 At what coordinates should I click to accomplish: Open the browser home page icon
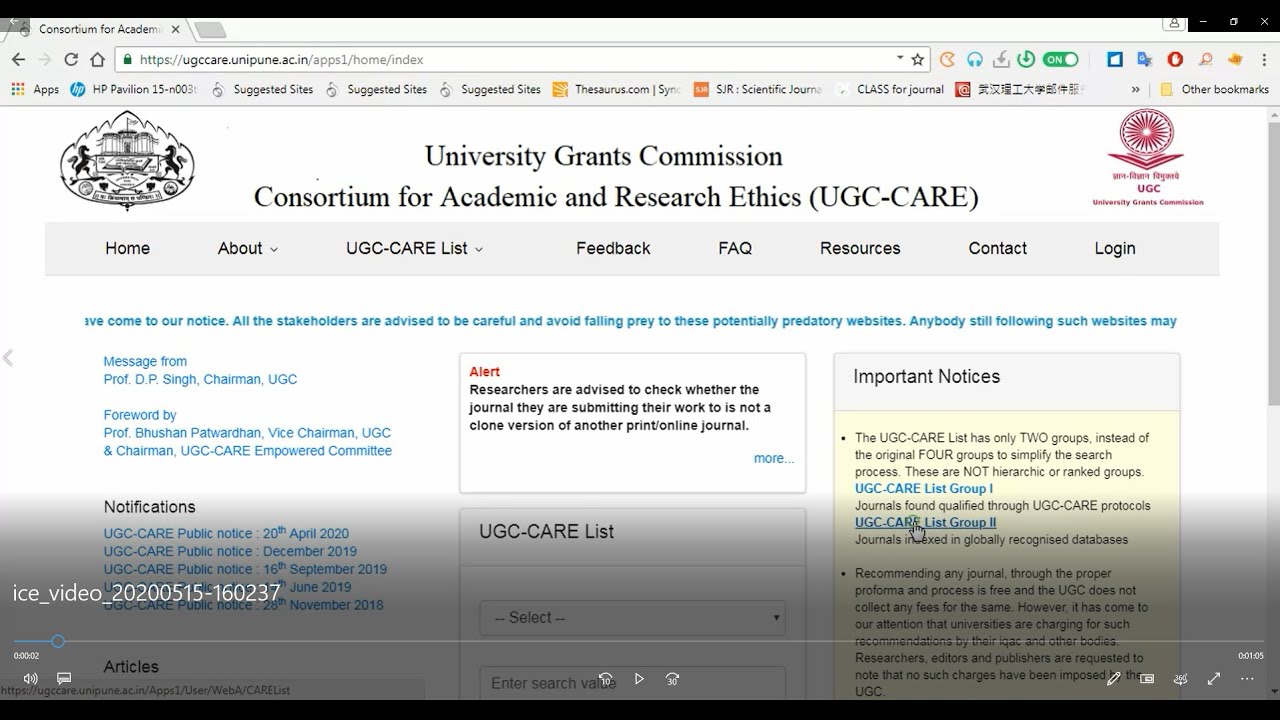click(x=97, y=59)
